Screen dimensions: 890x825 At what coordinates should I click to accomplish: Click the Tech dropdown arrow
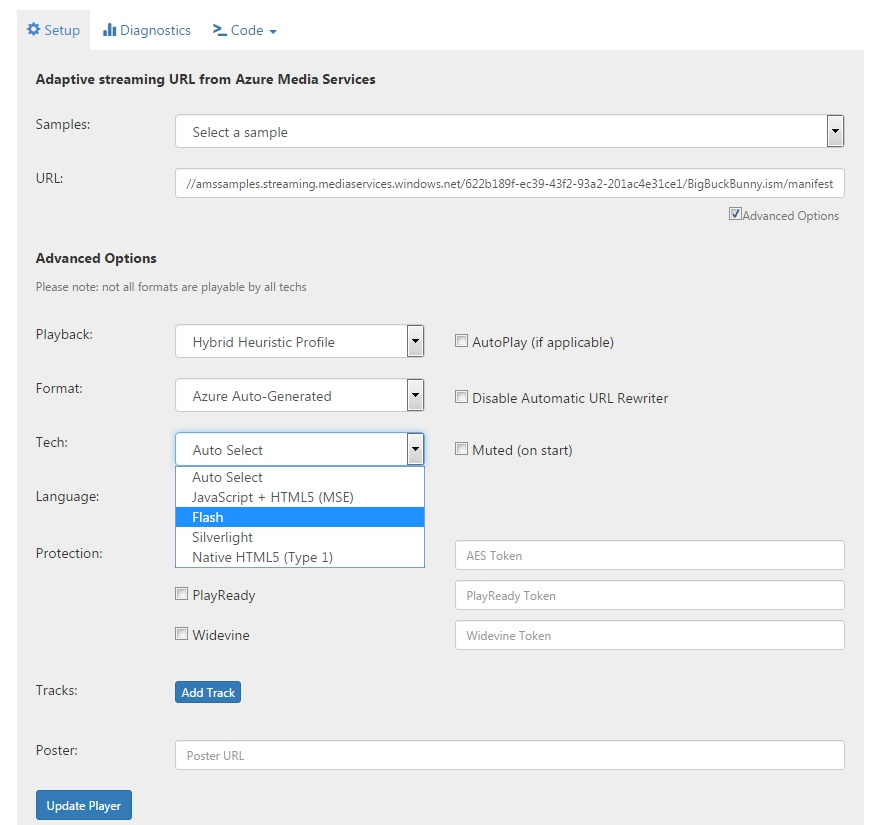pos(415,449)
